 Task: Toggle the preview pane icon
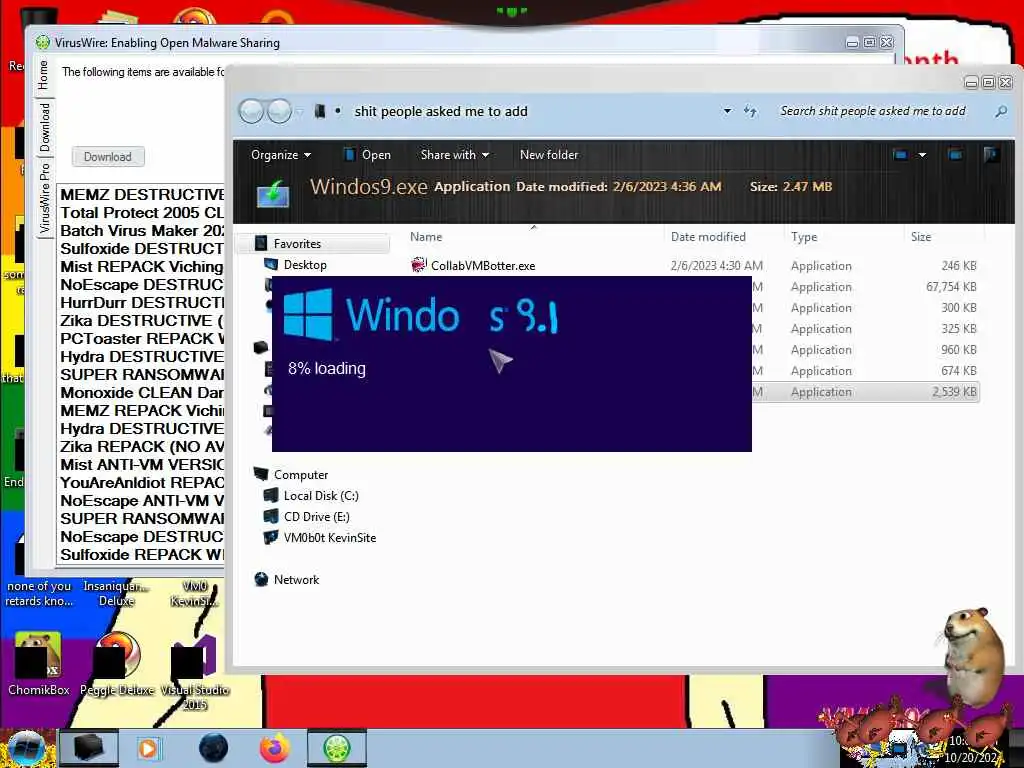[x=955, y=155]
